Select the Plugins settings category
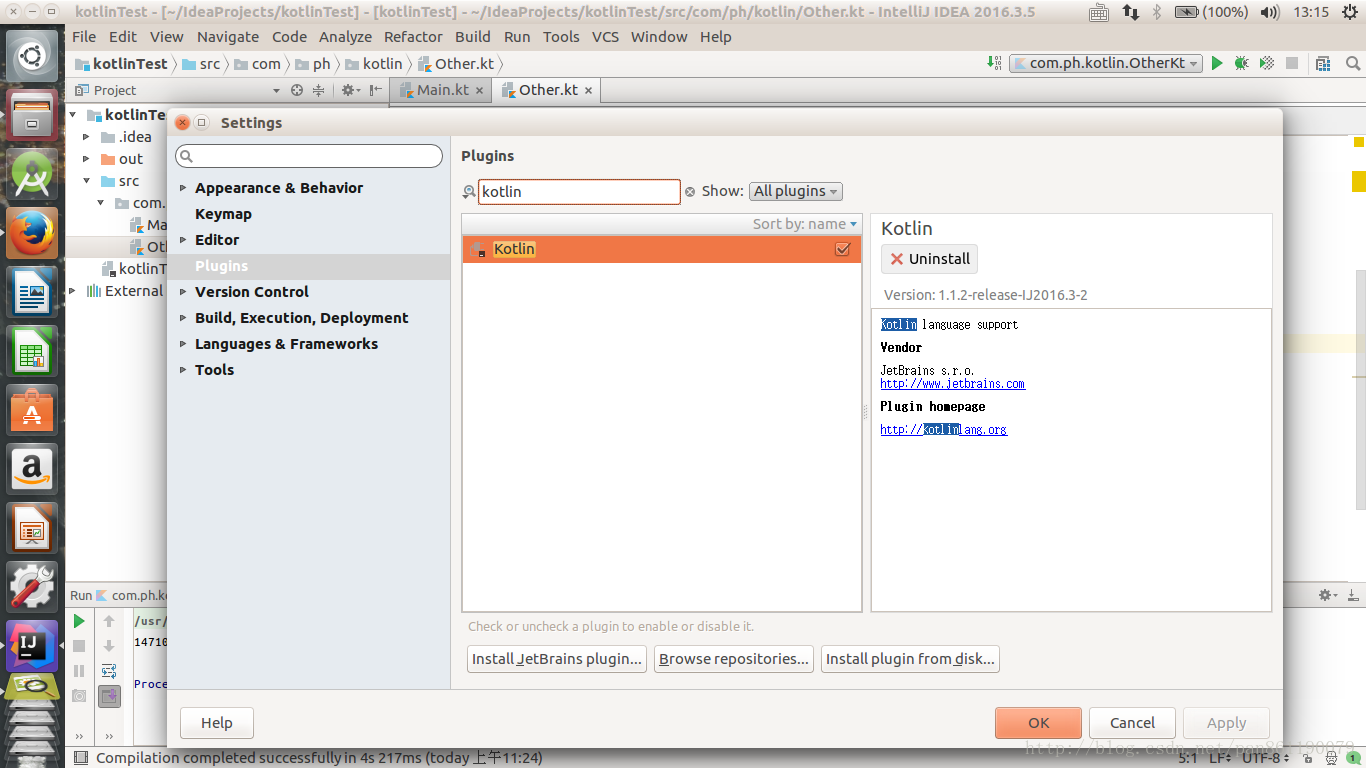Viewport: 1366px width, 768px height. click(x=309, y=266)
